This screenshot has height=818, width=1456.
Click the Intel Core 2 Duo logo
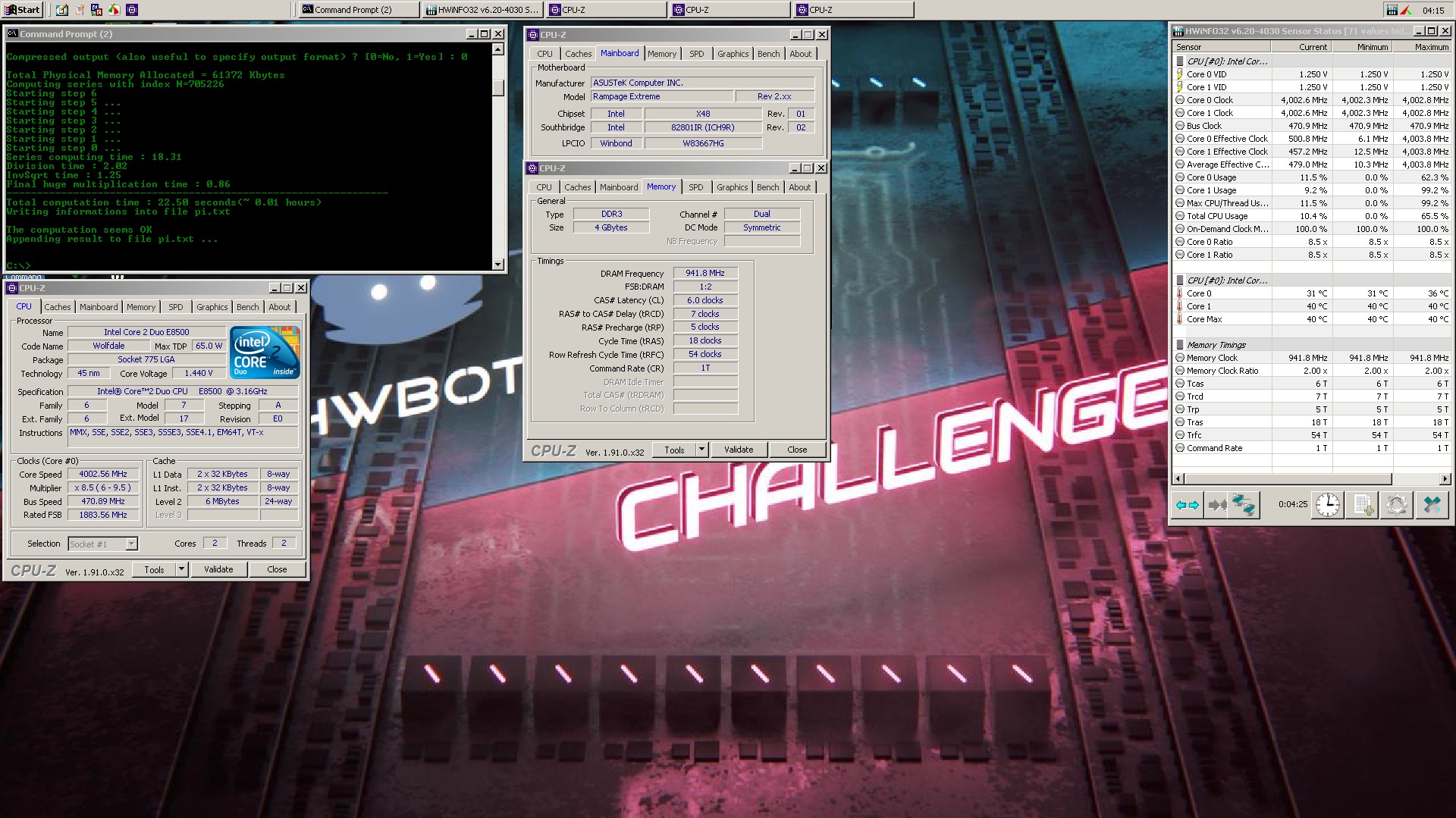pos(265,353)
